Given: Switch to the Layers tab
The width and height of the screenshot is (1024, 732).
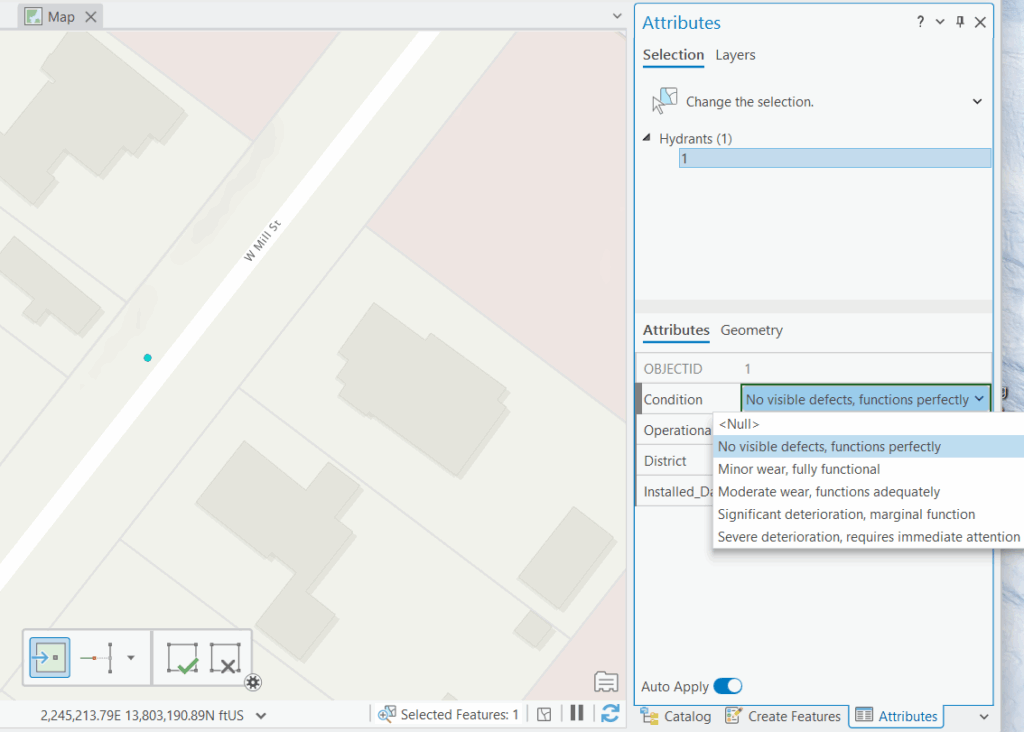Looking at the screenshot, I should (735, 55).
